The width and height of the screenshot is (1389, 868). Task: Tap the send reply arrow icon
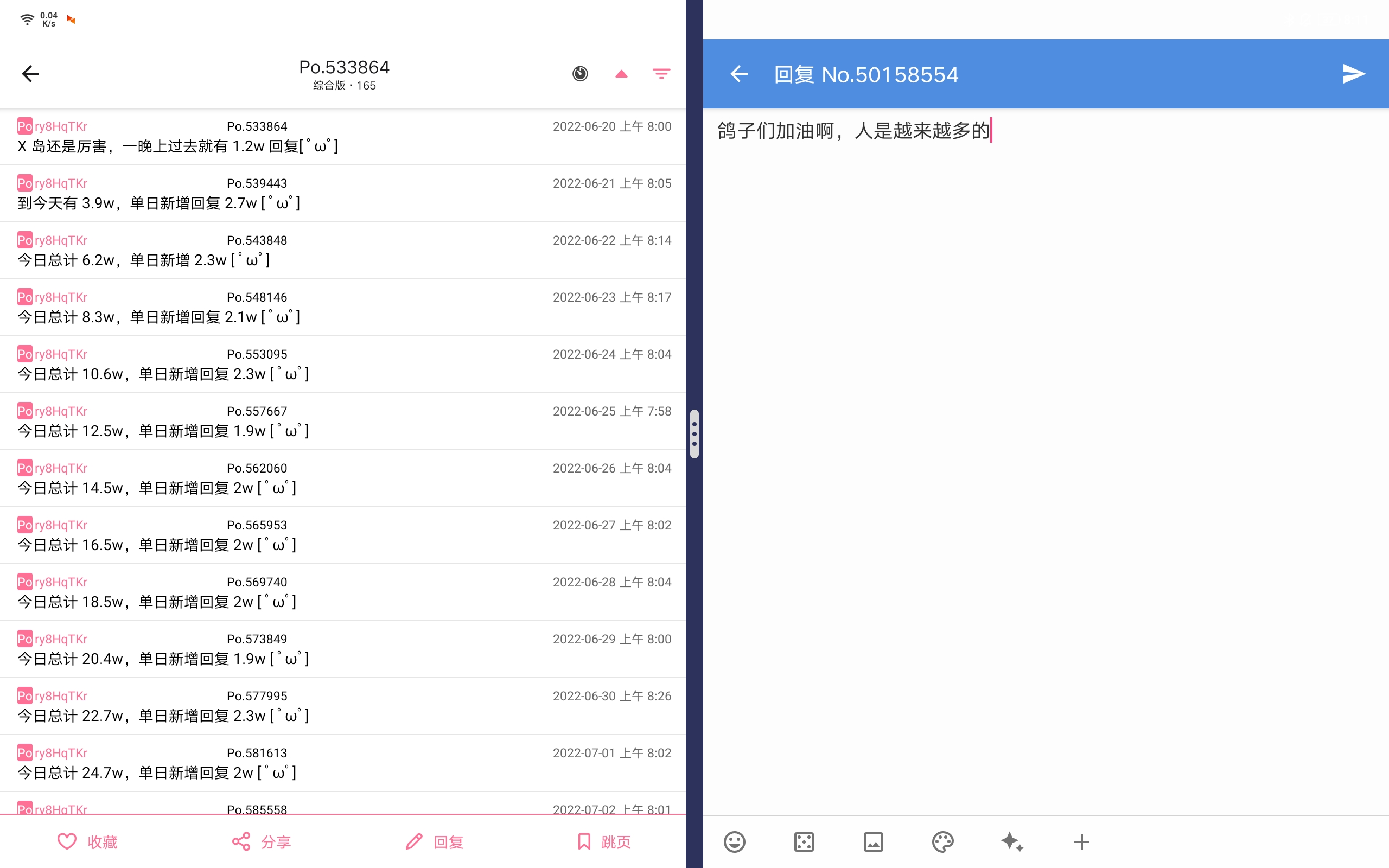[1353, 74]
